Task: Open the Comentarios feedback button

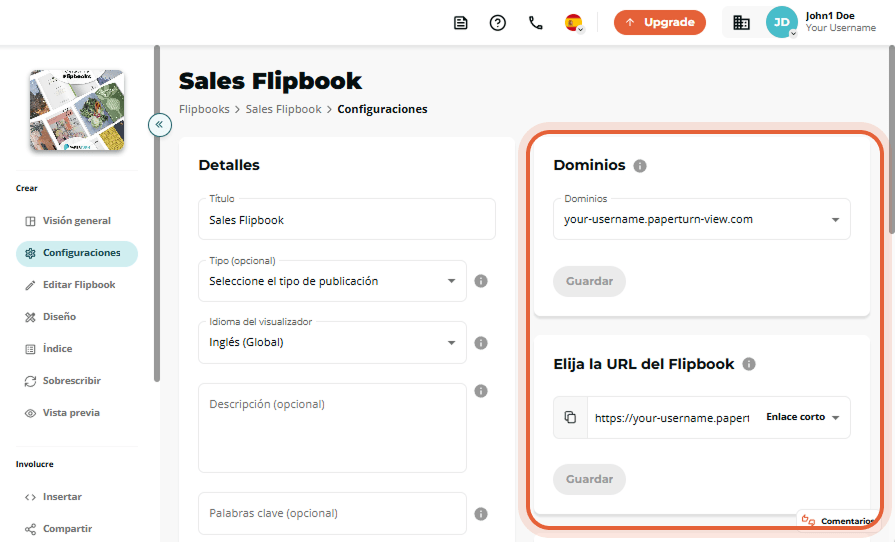Action: (838, 520)
